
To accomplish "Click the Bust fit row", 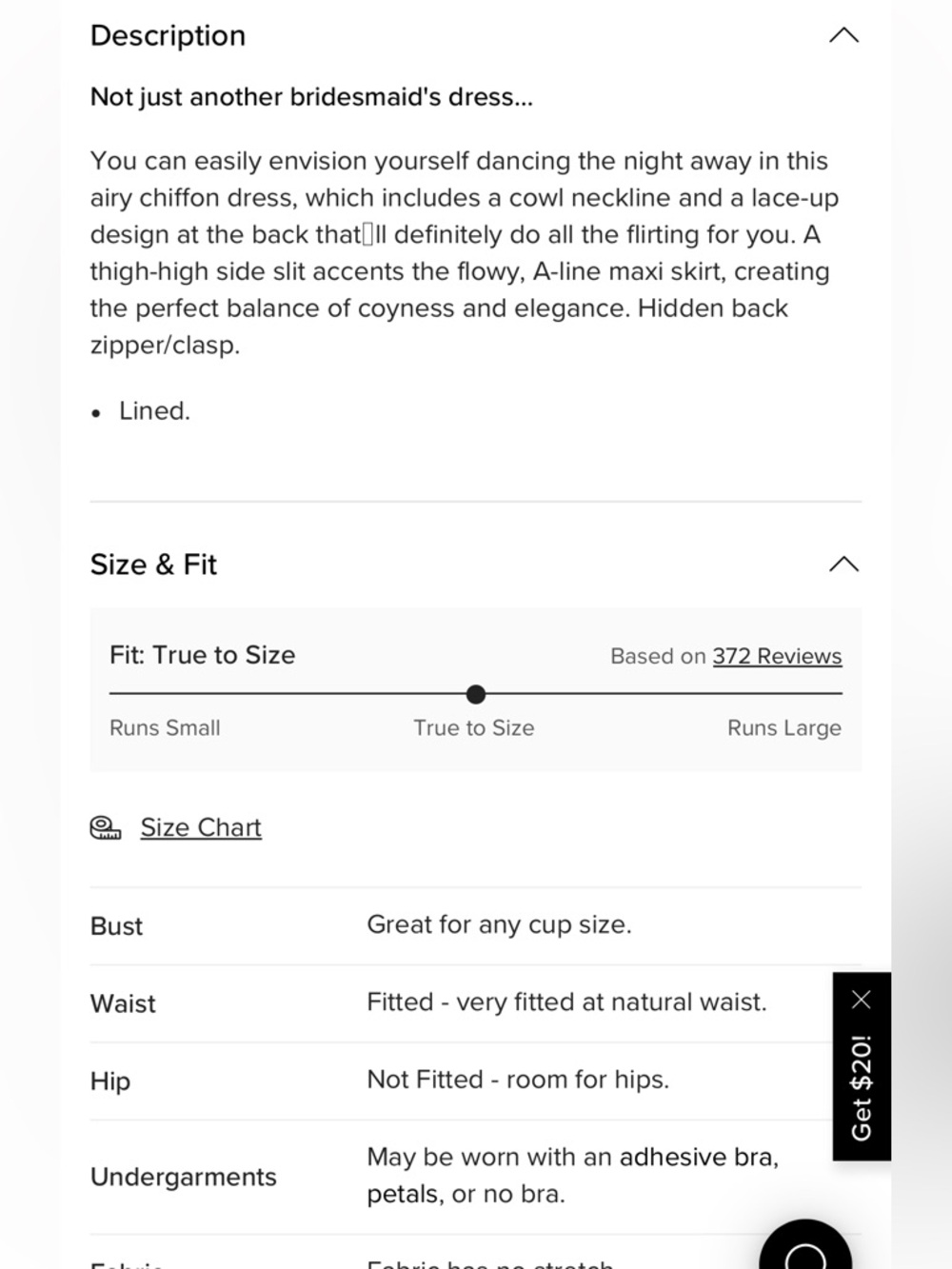I will point(476,925).
